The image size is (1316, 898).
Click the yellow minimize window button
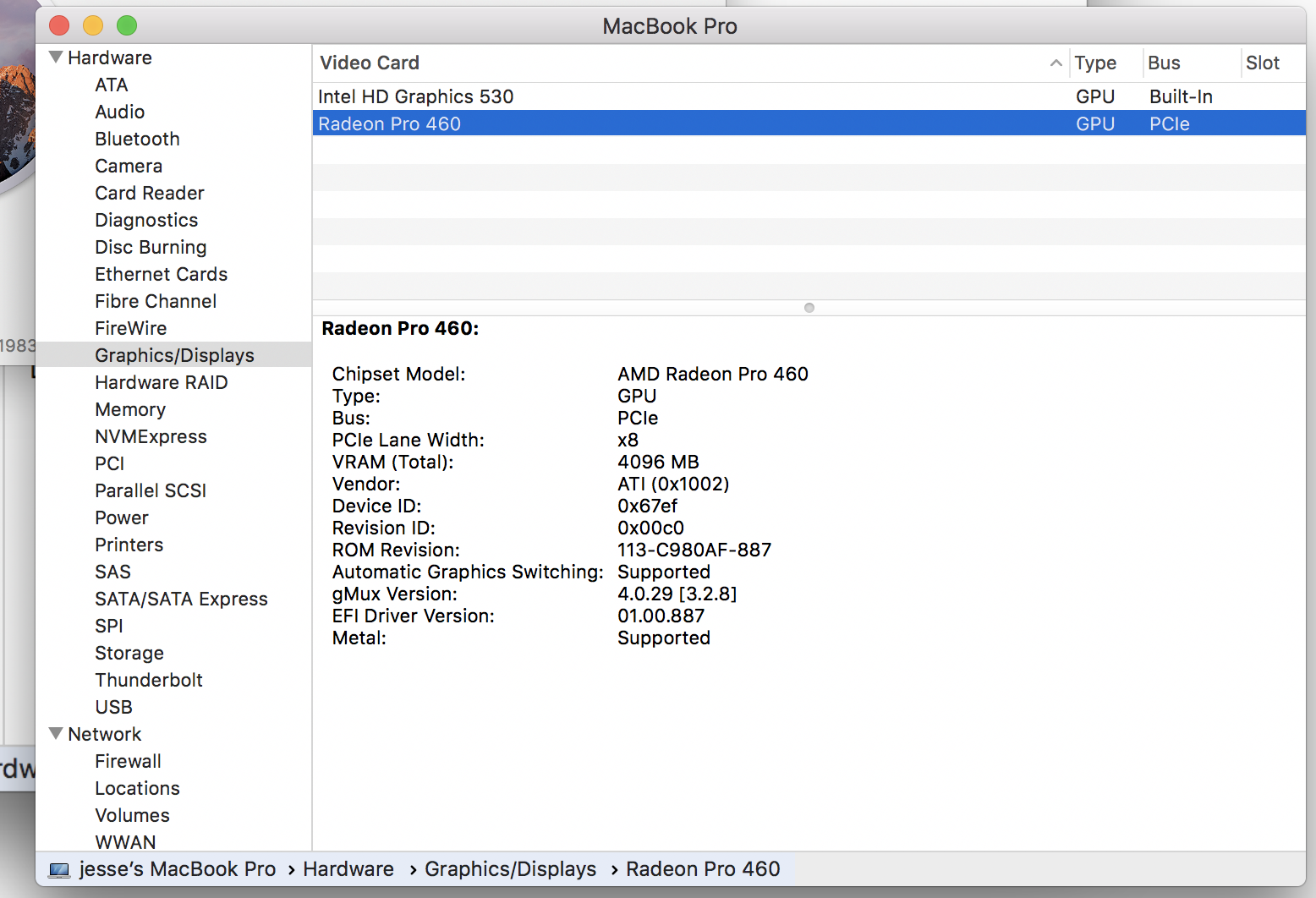93,25
